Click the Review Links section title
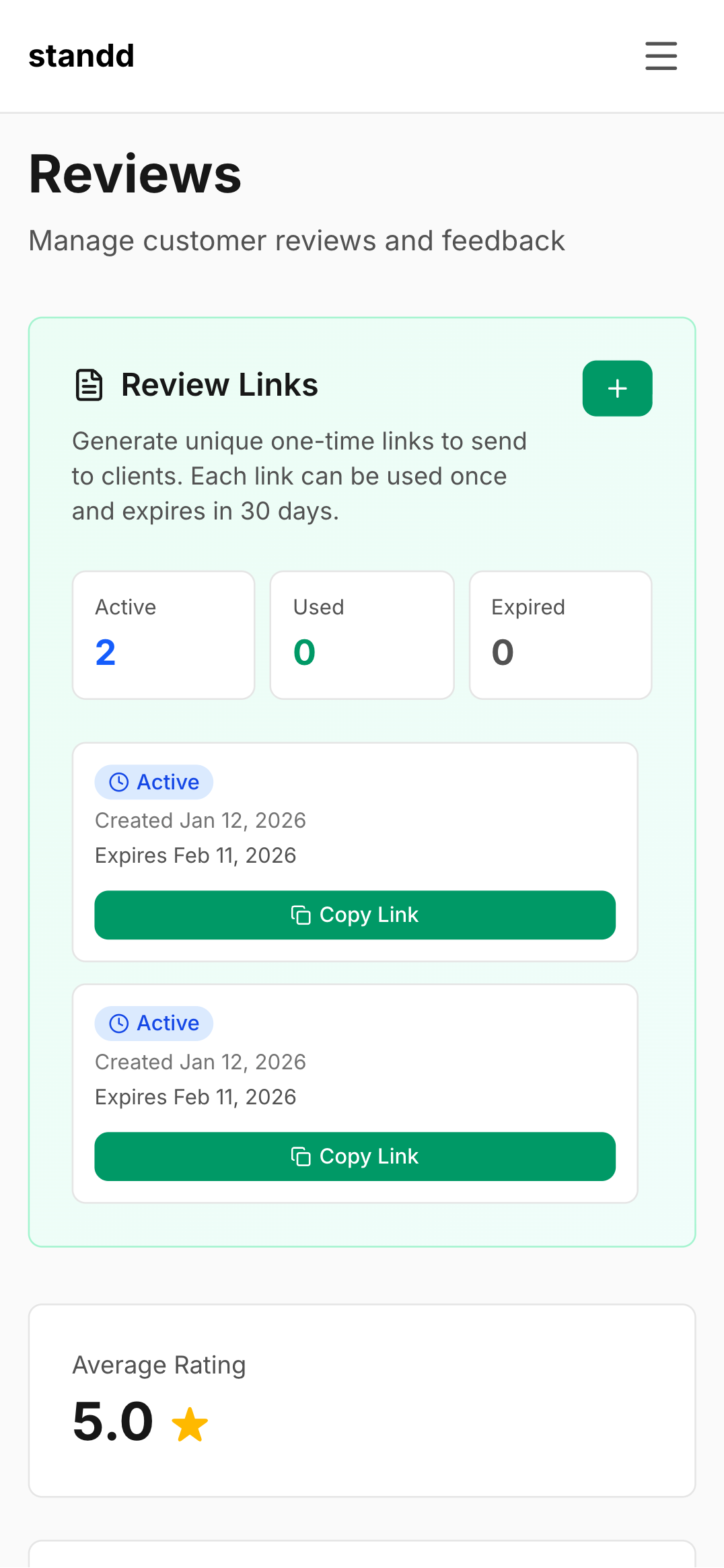This screenshot has width=724, height=1568. (x=219, y=384)
